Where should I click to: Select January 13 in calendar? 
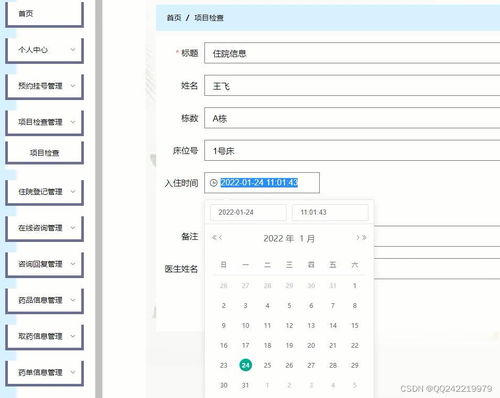point(311,325)
